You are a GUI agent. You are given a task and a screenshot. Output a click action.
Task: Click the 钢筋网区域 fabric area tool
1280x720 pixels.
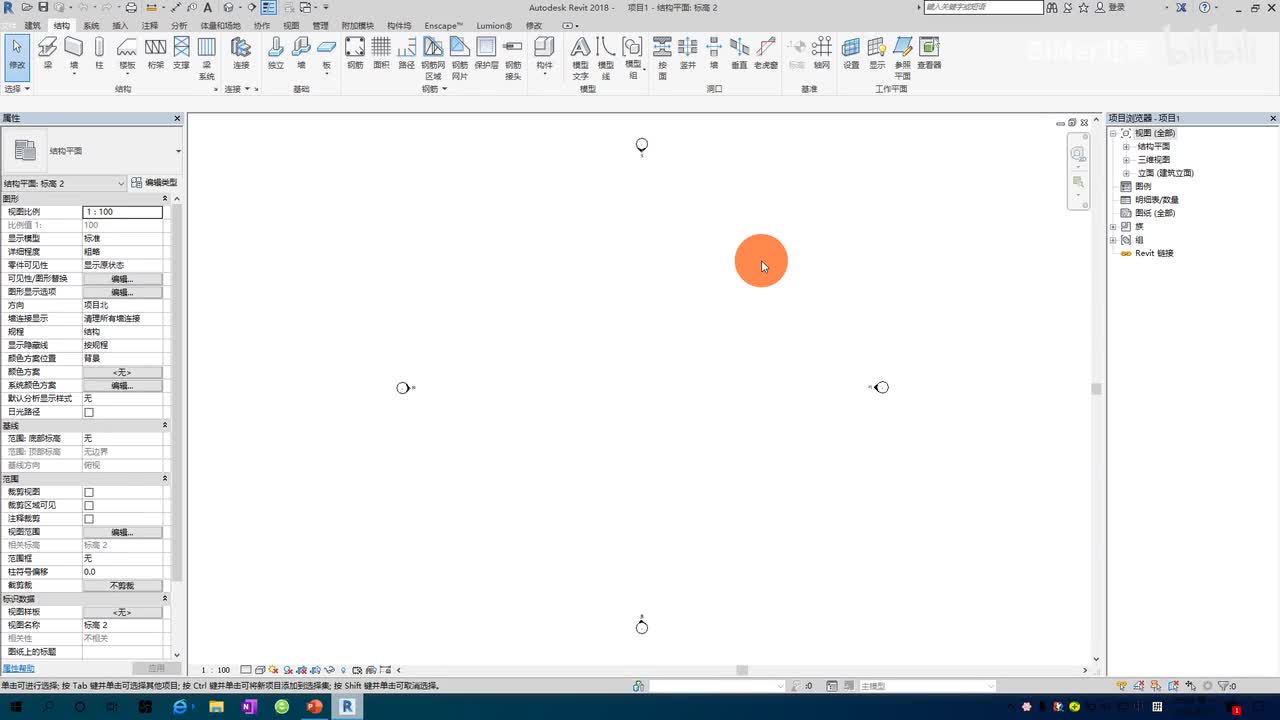(x=433, y=58)
